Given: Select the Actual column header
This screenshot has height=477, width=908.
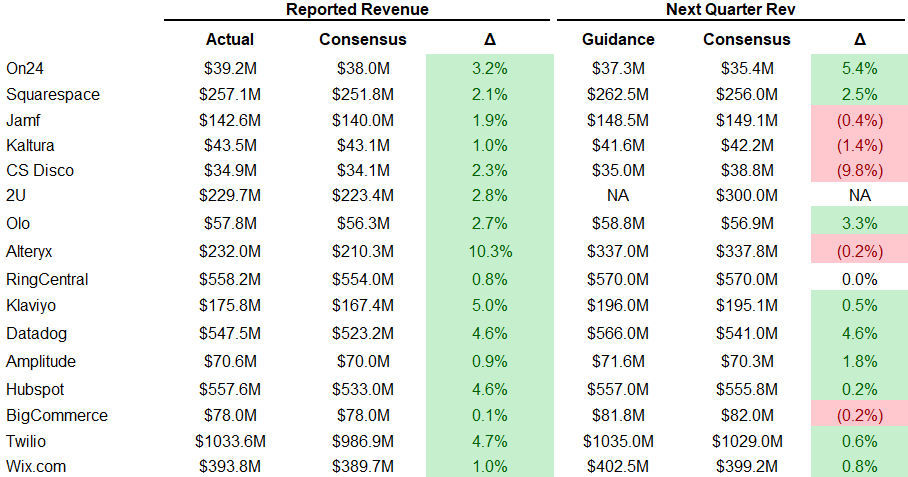Looking at the screenshot, I should [x=230, y=39].
